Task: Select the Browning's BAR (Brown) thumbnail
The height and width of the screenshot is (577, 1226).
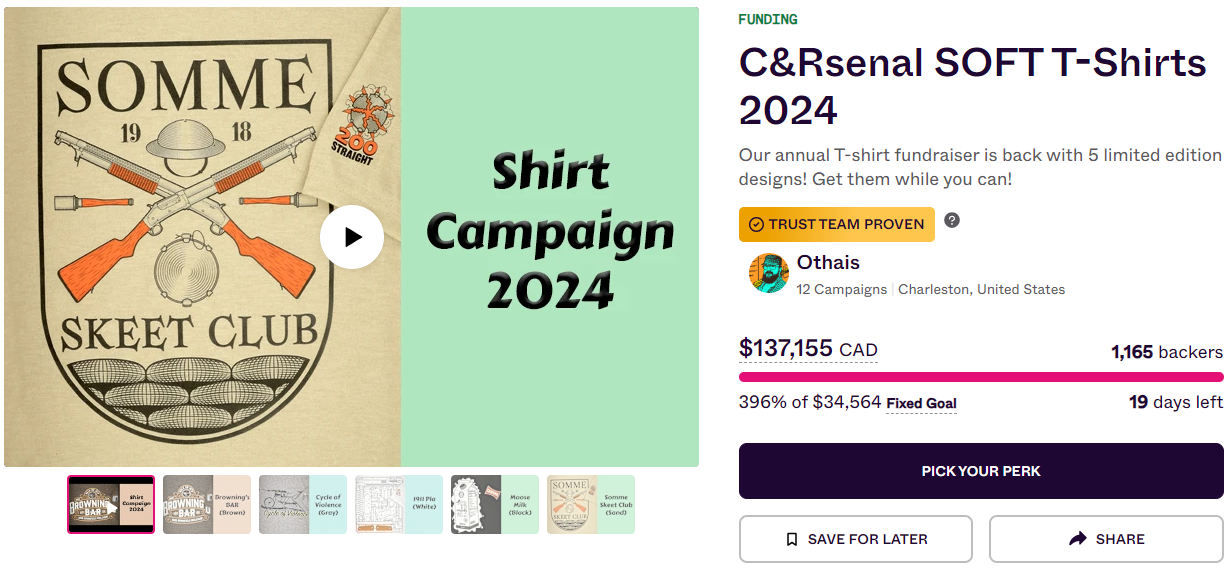Action: point(207,504)
